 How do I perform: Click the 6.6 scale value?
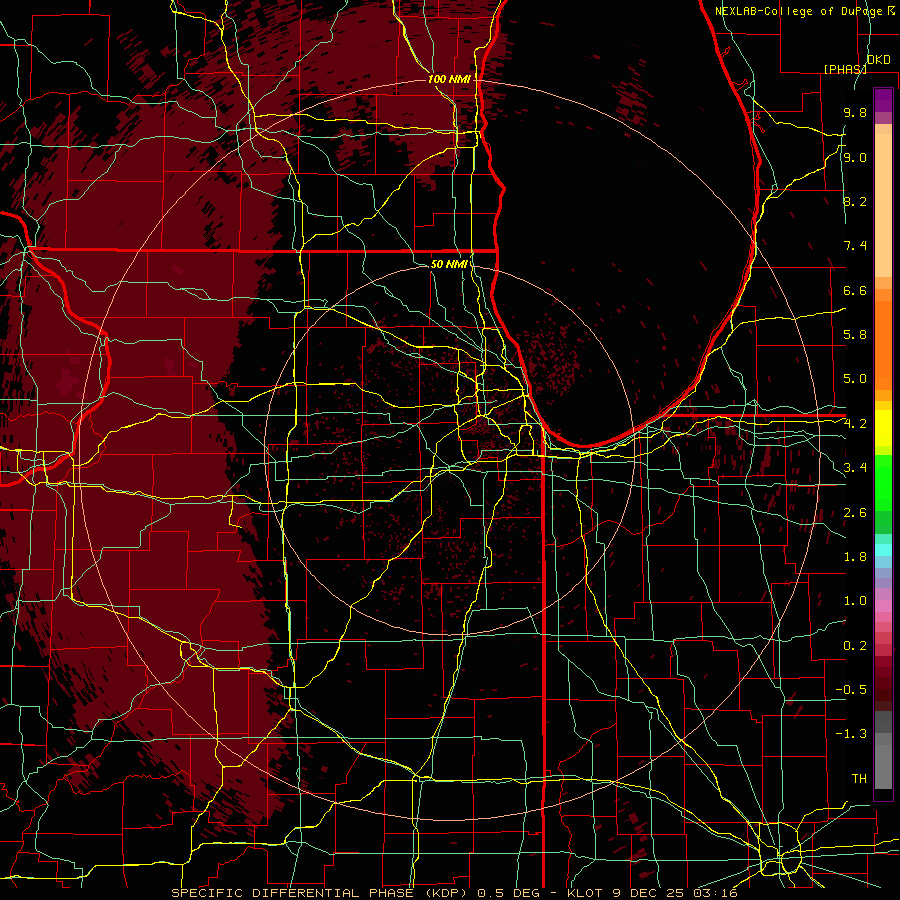point(855,290)
